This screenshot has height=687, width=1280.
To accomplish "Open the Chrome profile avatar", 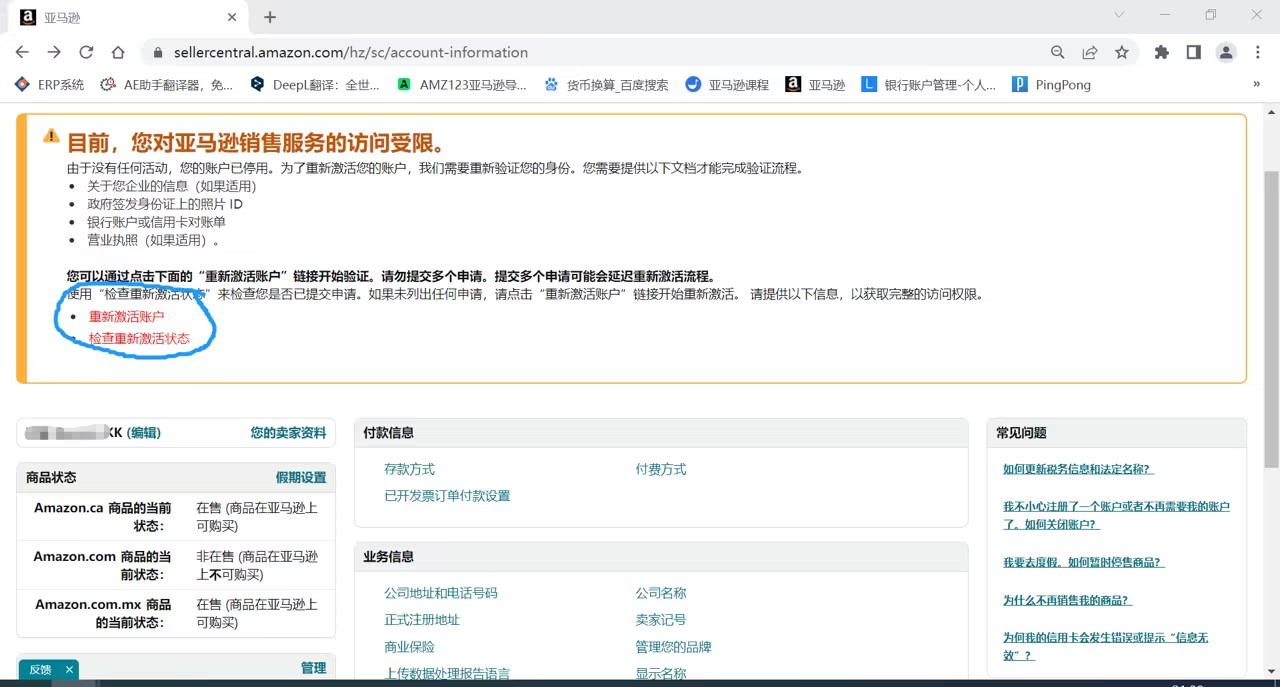I will point(1225,52).
